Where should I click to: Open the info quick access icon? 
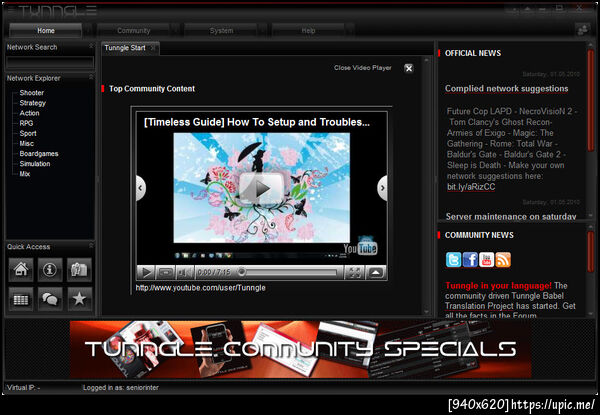[50, 270]
